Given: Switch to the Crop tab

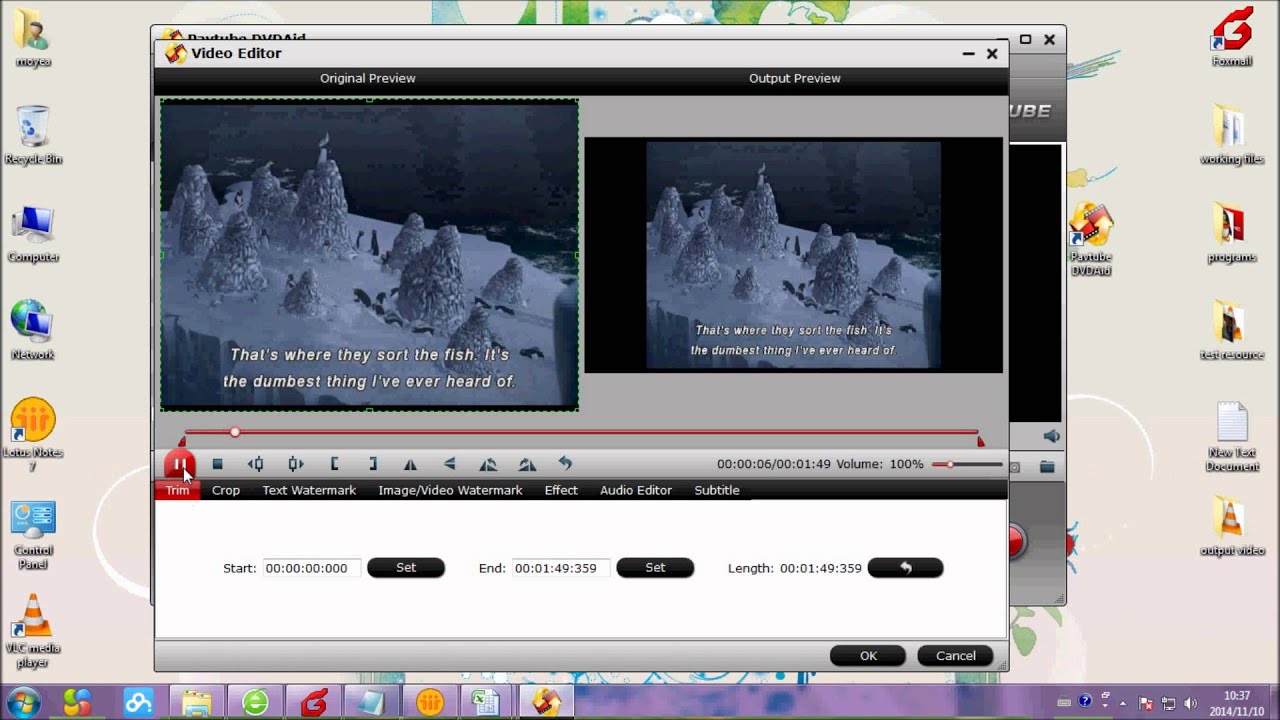Looking at the screenshot, I should (226, 490).
